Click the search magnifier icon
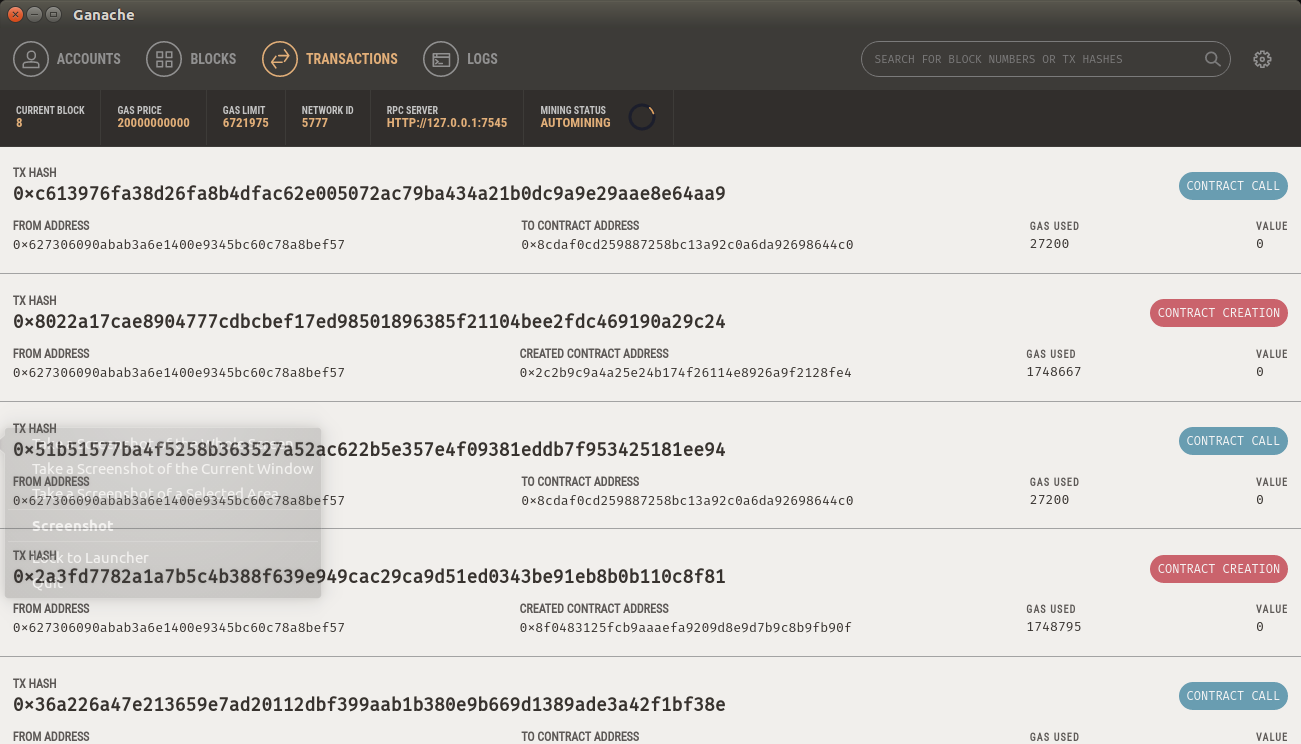 (1212, 59)
